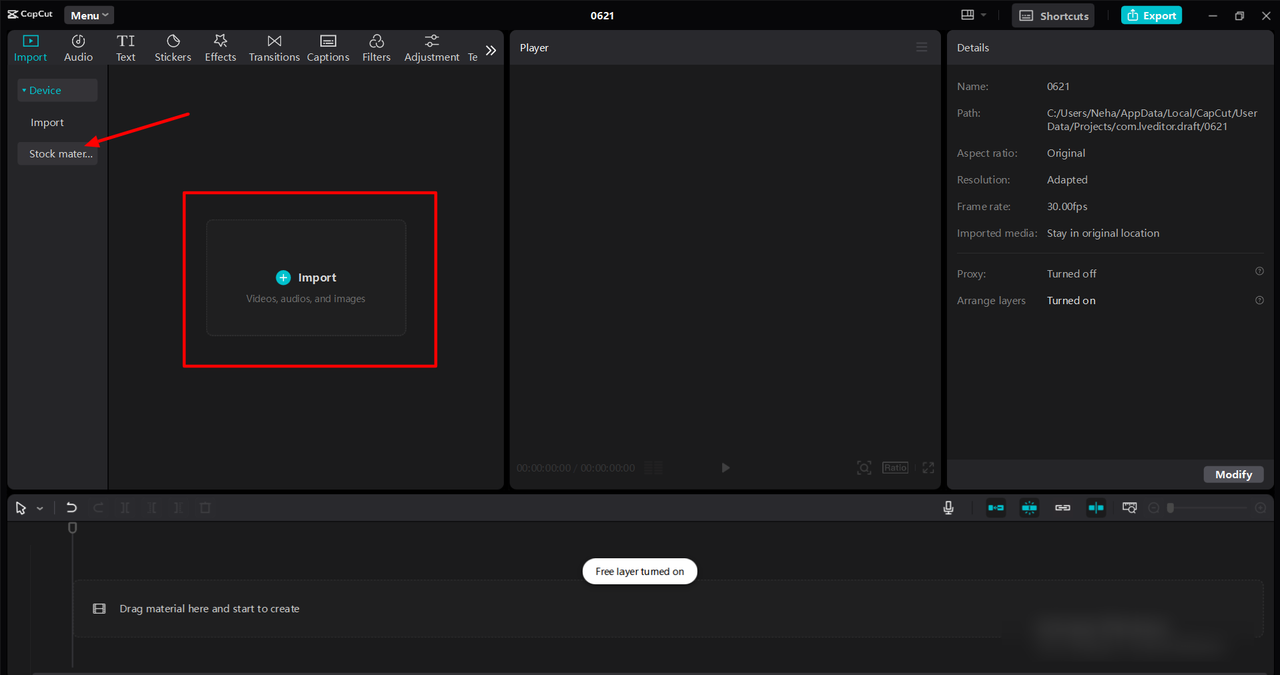Image resolution: width=1280 pixels, height=675 pixels.
Task: Toggle preview axis
Action: 1096,508
